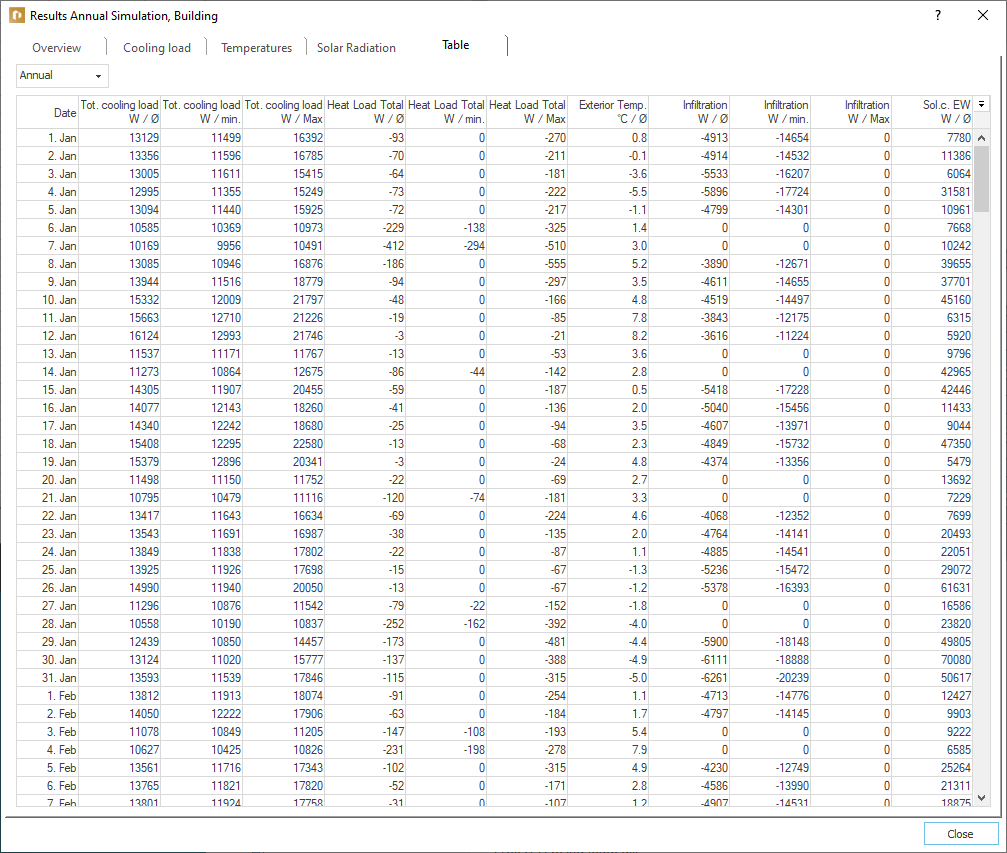Open the Annual period dropdown
Screen dimensions: 1007x853
(62, 76)
